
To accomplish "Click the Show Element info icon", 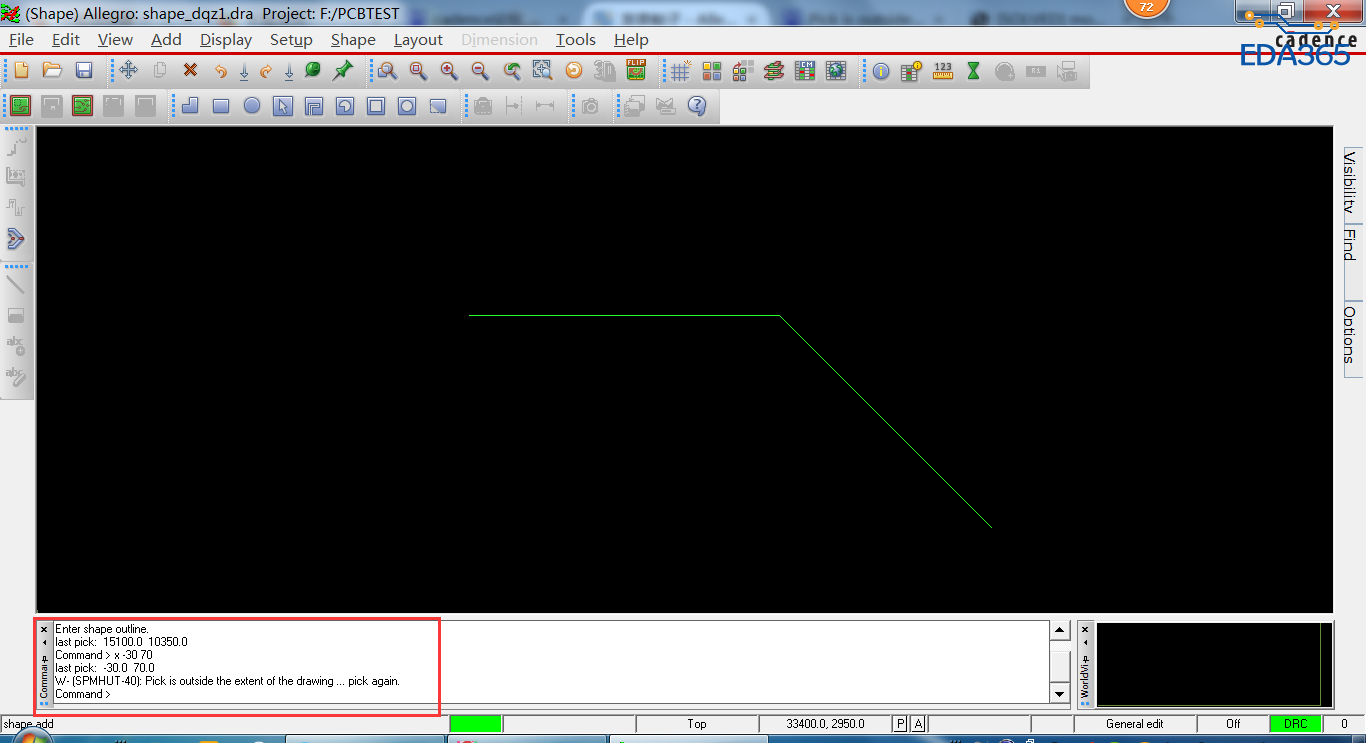I will pyautogui.click(x=880, y=71).
